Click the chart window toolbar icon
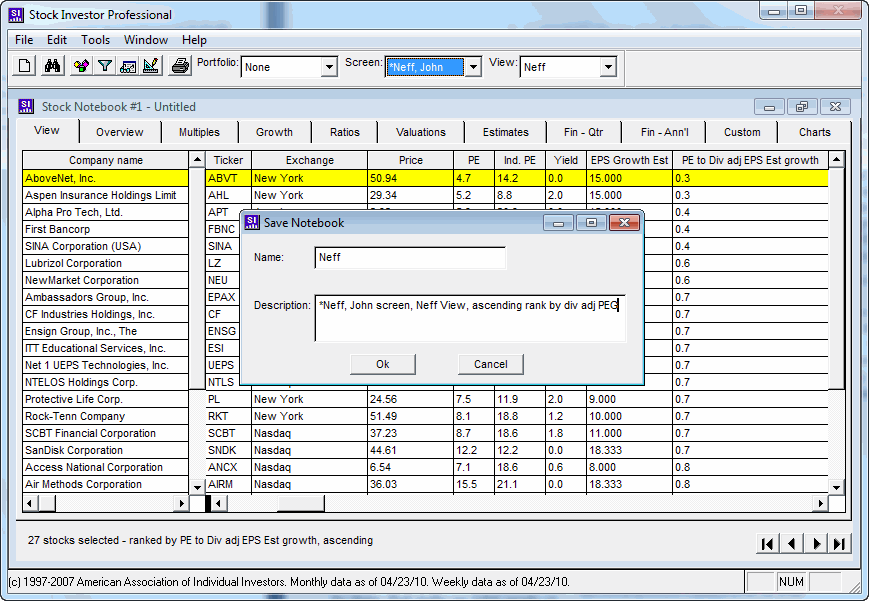The image size is (869, 601). pos(128,67)
